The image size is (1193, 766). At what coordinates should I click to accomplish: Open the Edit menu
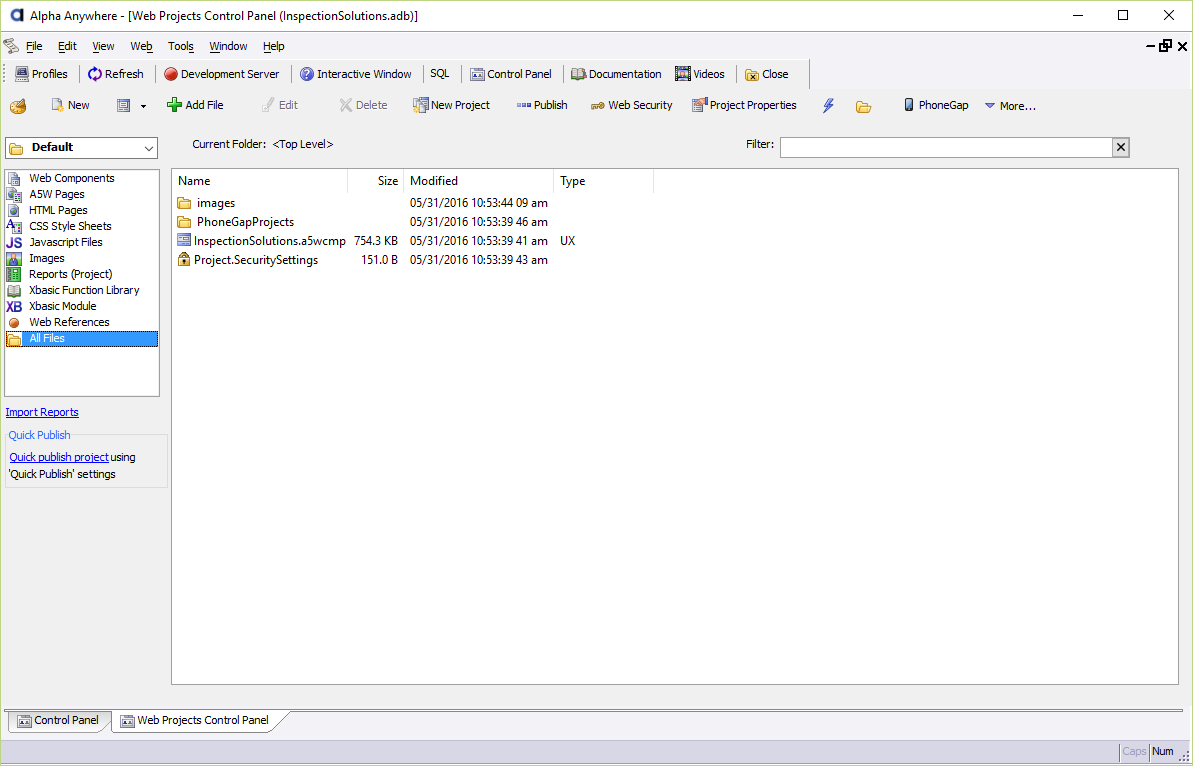68,46
